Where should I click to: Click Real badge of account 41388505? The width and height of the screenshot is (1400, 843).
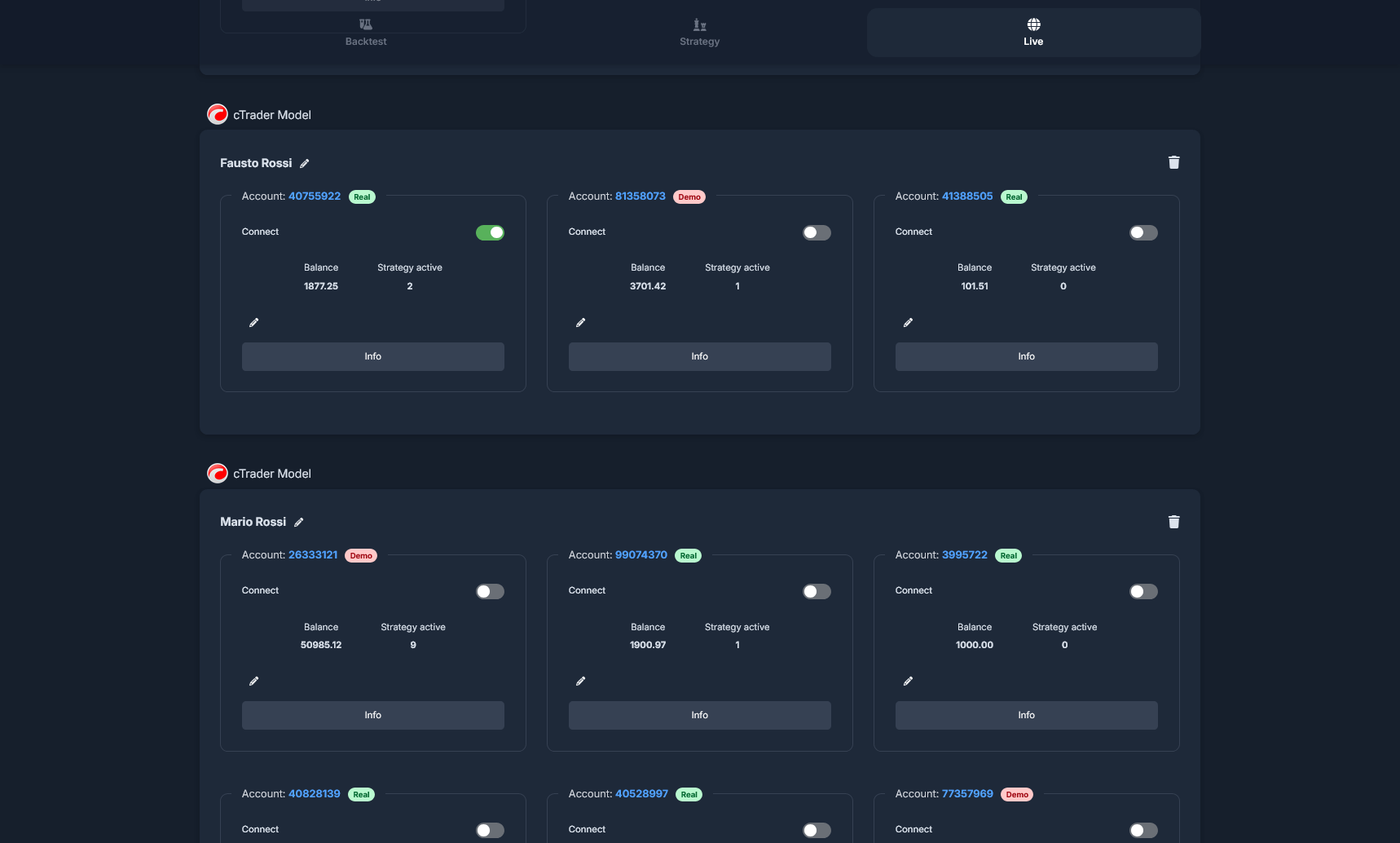pyautogui.click(x=1014, y=197)
